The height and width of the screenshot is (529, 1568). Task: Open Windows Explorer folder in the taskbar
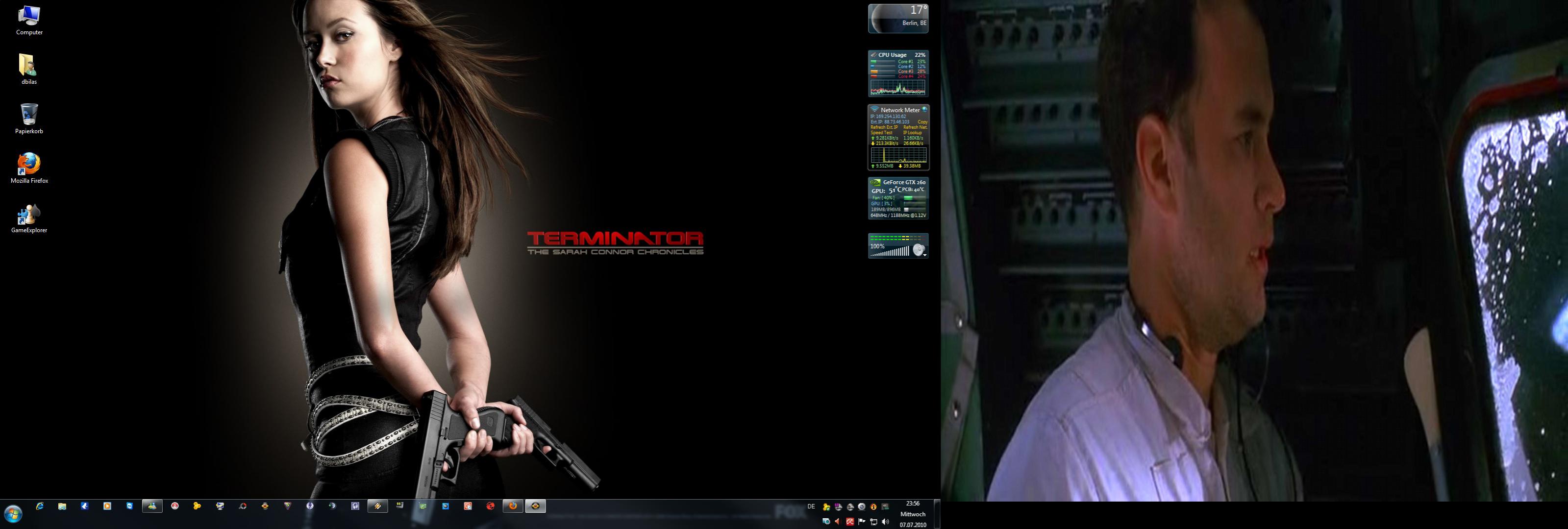coord(62,506)
